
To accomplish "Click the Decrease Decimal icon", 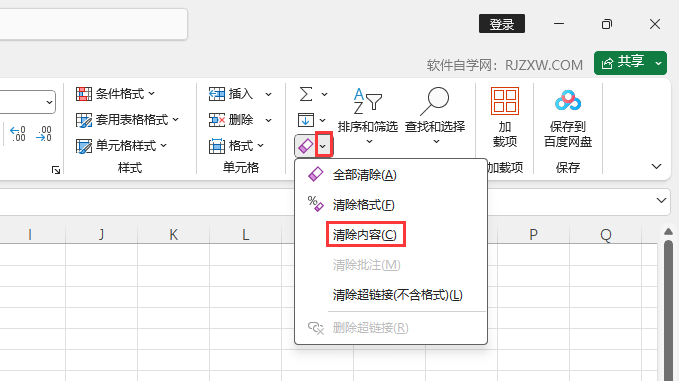I will [x=44, y=133].
